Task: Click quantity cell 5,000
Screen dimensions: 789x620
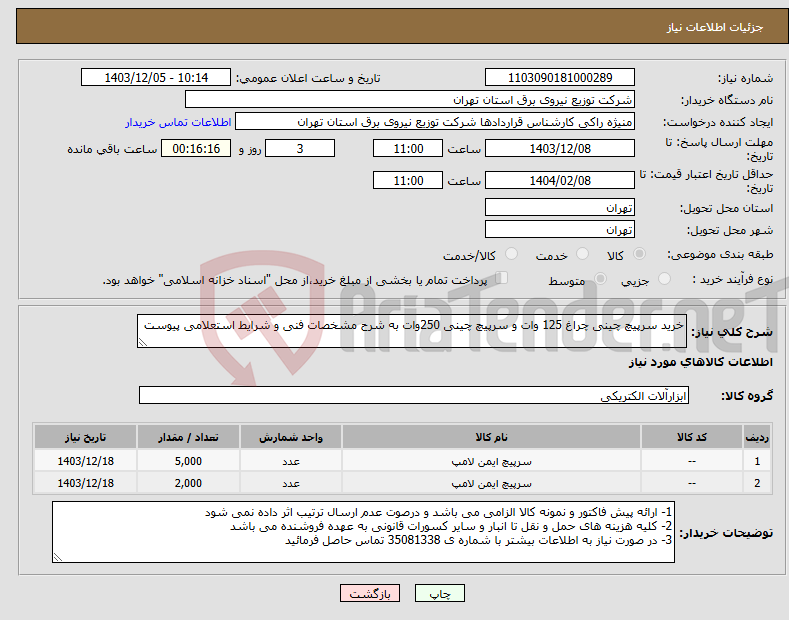Action: point(188,461)
